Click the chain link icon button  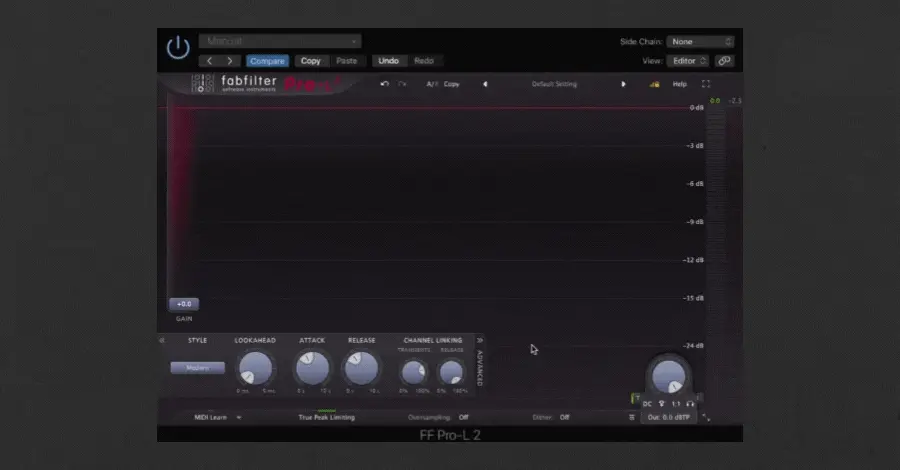pyautogui.click(x=724, y=61)
